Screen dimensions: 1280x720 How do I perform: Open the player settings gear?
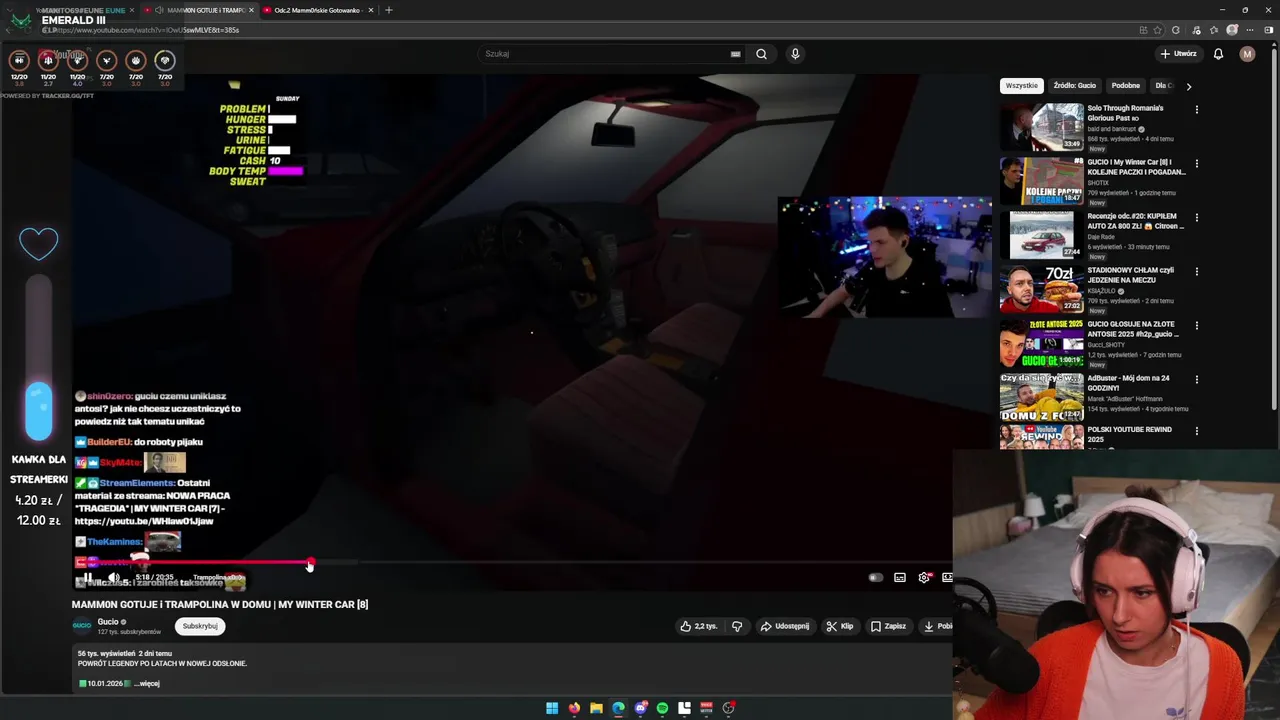(x=924, y=577)
